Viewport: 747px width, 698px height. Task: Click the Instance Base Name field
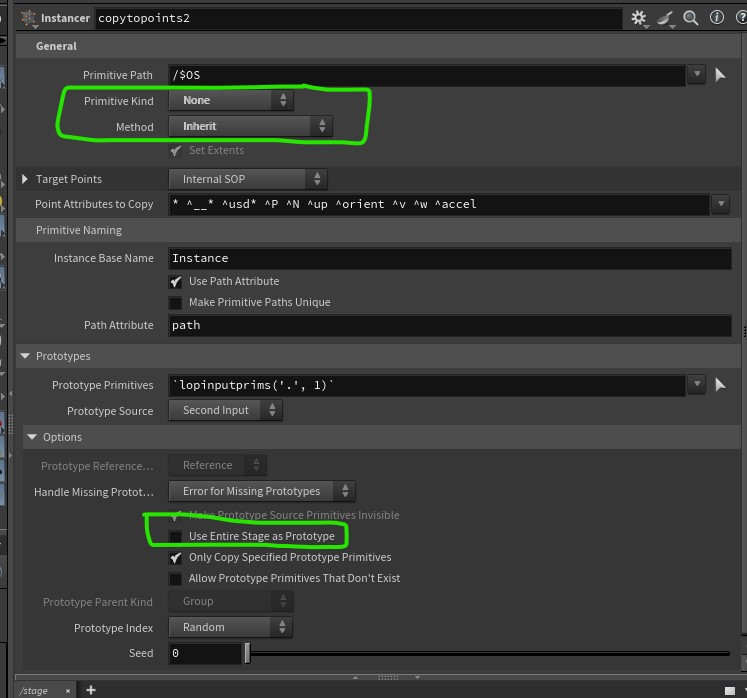(450, 259)
